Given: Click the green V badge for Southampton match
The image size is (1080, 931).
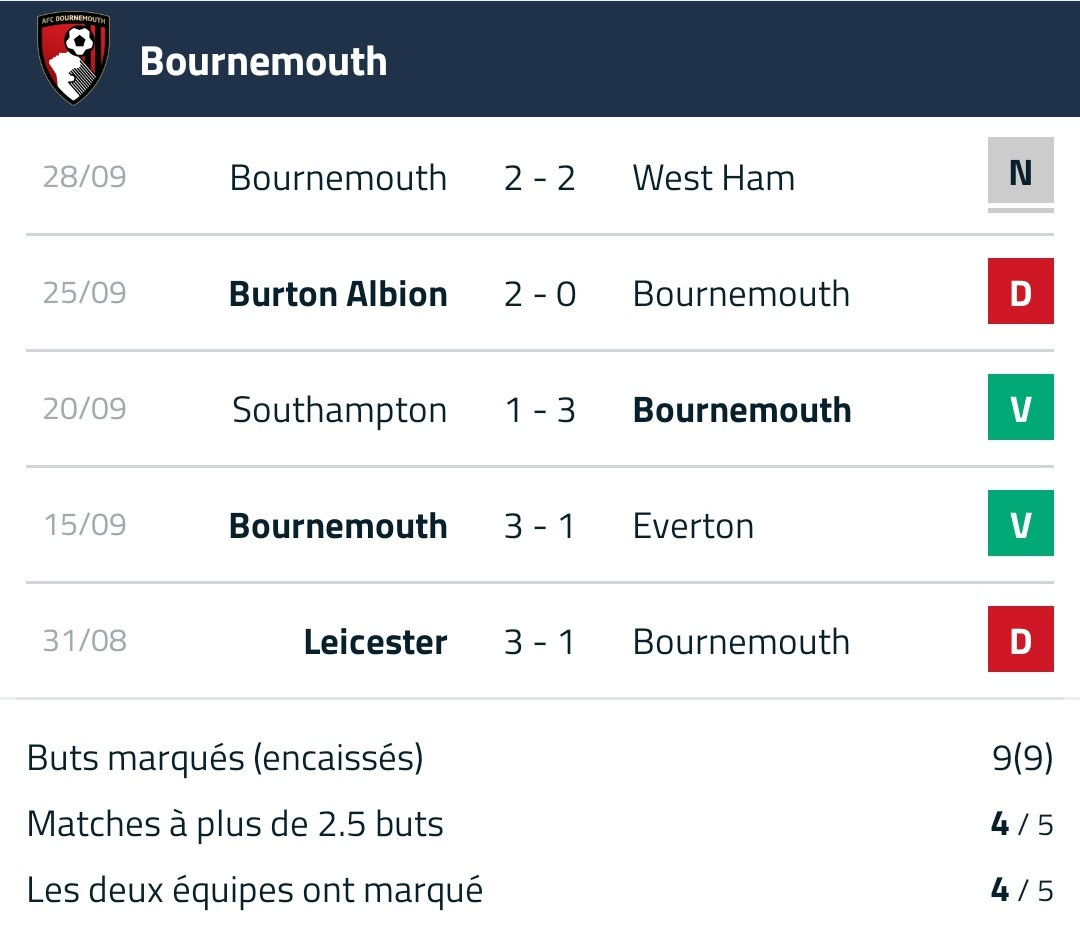Looking at the screenshot, I should point(1020,407).
